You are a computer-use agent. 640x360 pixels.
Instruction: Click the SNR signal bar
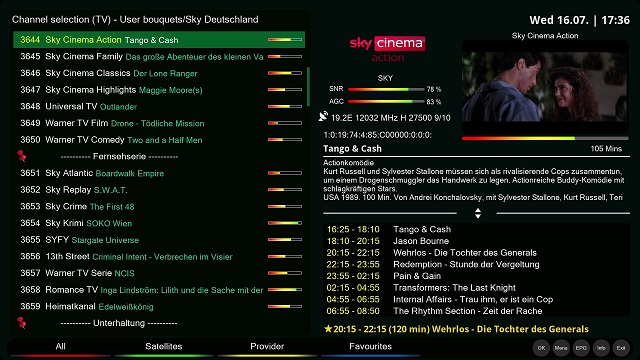[386, 89]
